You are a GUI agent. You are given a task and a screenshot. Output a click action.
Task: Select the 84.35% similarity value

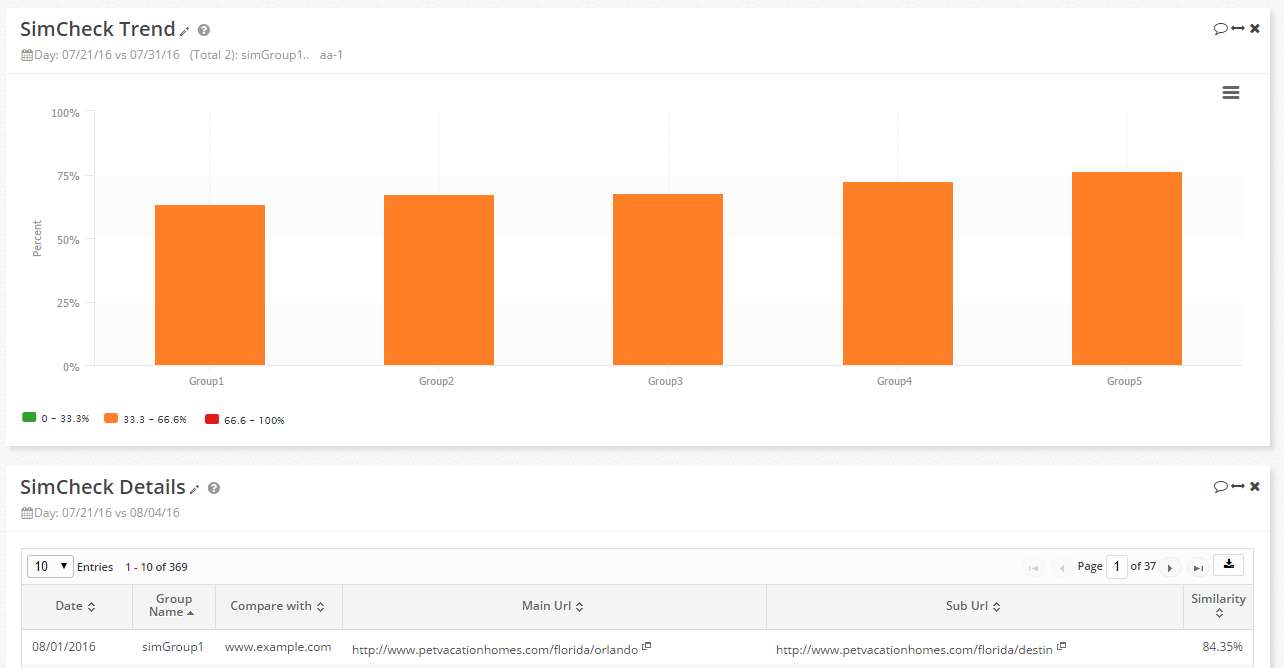[1222, 647]
